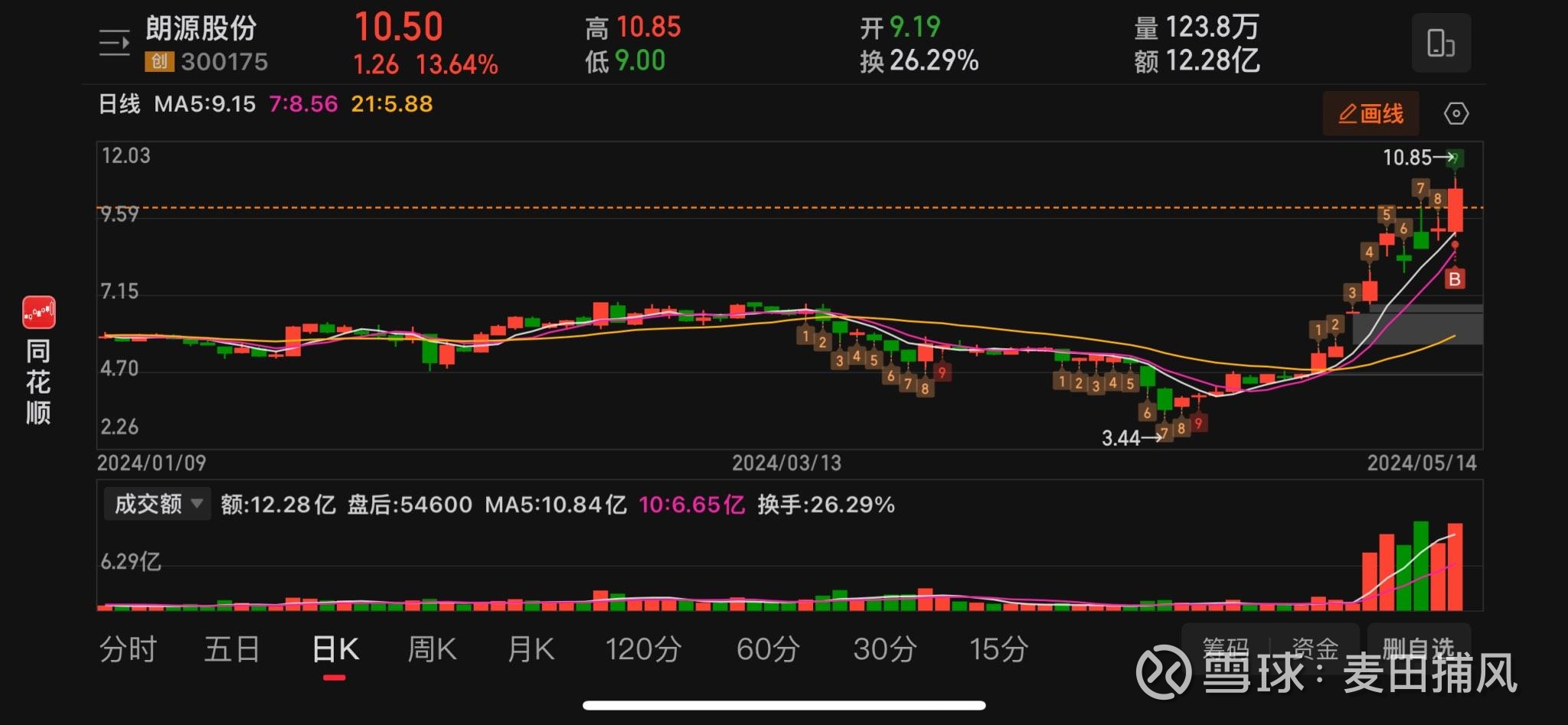Switch to 分时 intraday tab
Screen dimensions: 1568x725
point(128,649)
